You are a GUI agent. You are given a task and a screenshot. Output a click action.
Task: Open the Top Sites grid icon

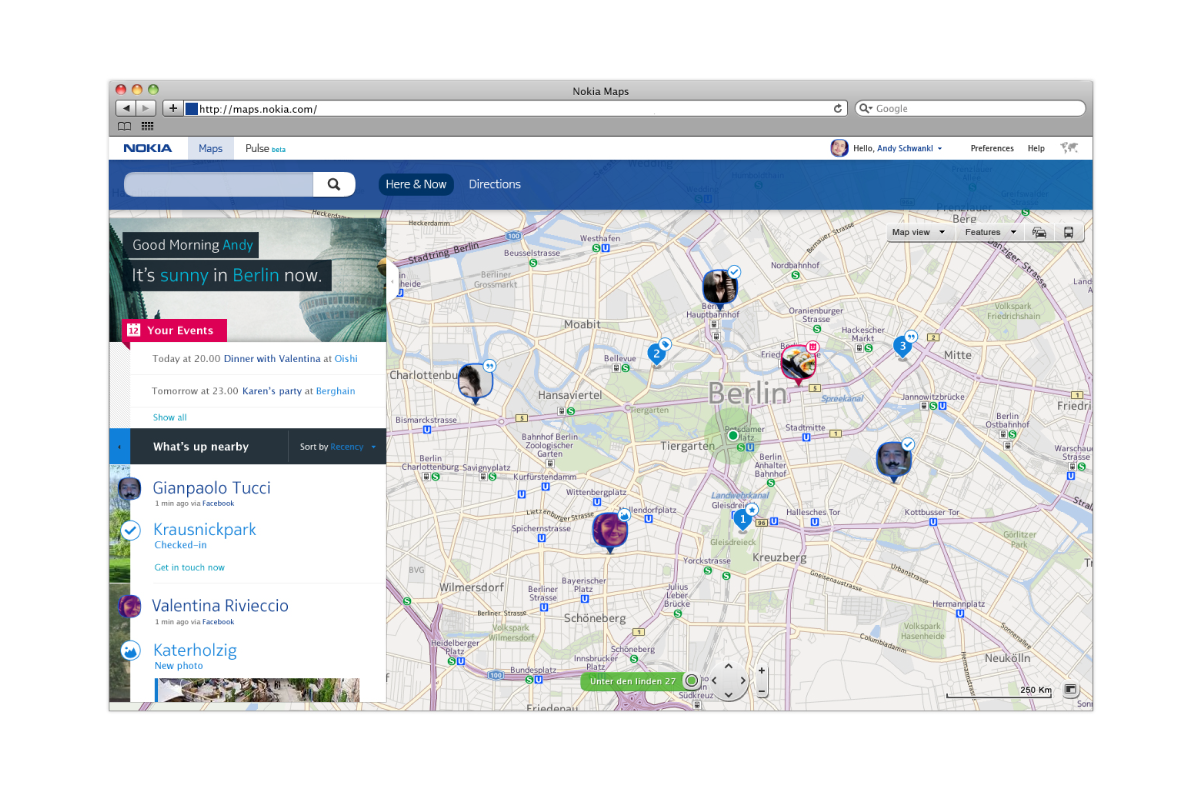point(147,126)
